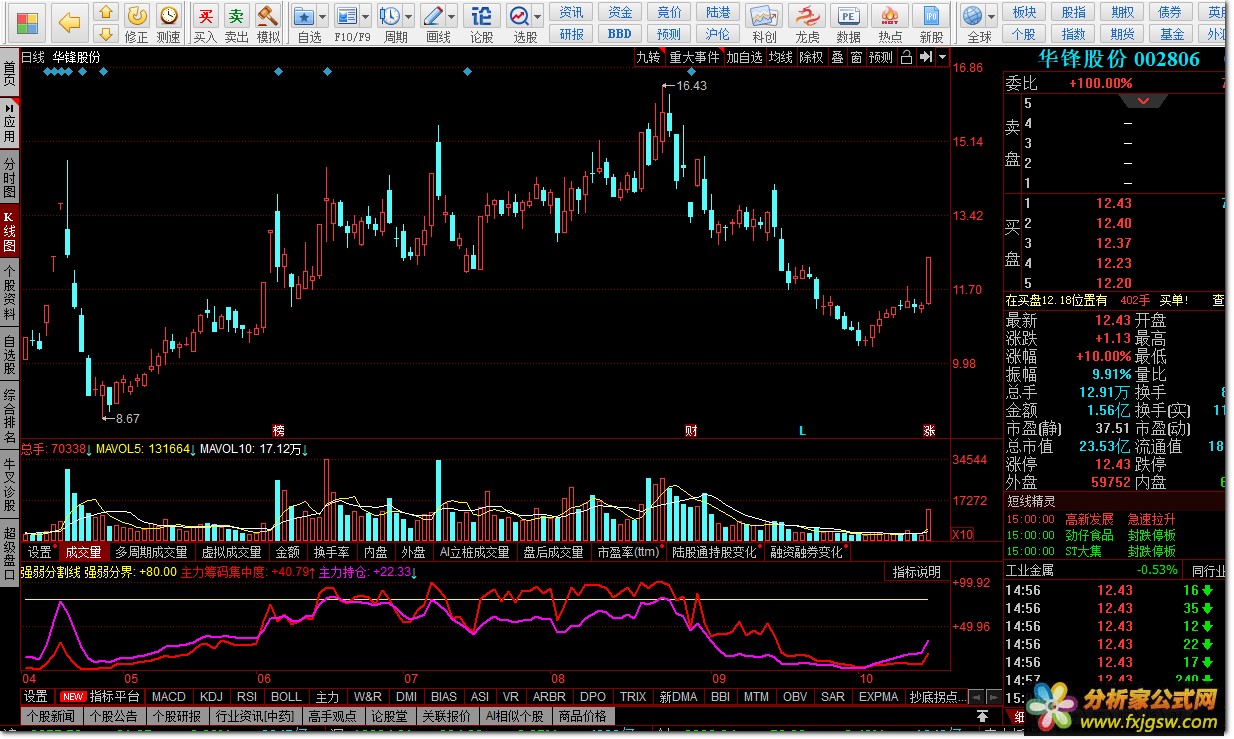Viewport: 1234px width, 739px height.
Task: Open the 论股 discussion icon
Action: click(x=482, y=24)
